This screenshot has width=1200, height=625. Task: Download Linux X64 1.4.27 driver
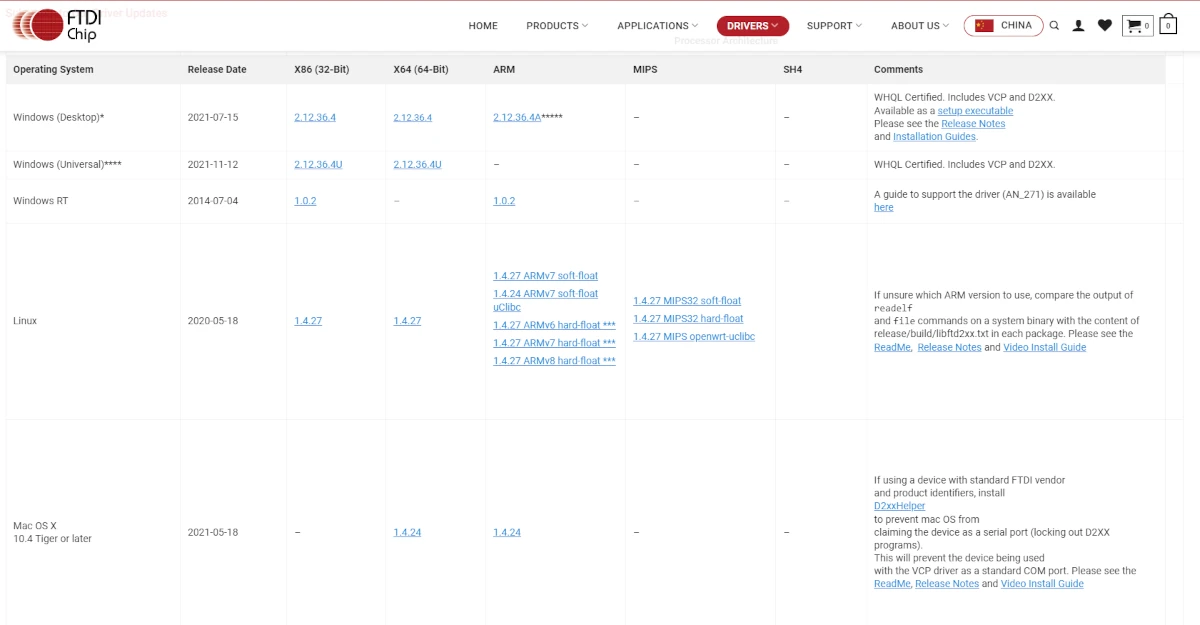(x=407, y=321)
